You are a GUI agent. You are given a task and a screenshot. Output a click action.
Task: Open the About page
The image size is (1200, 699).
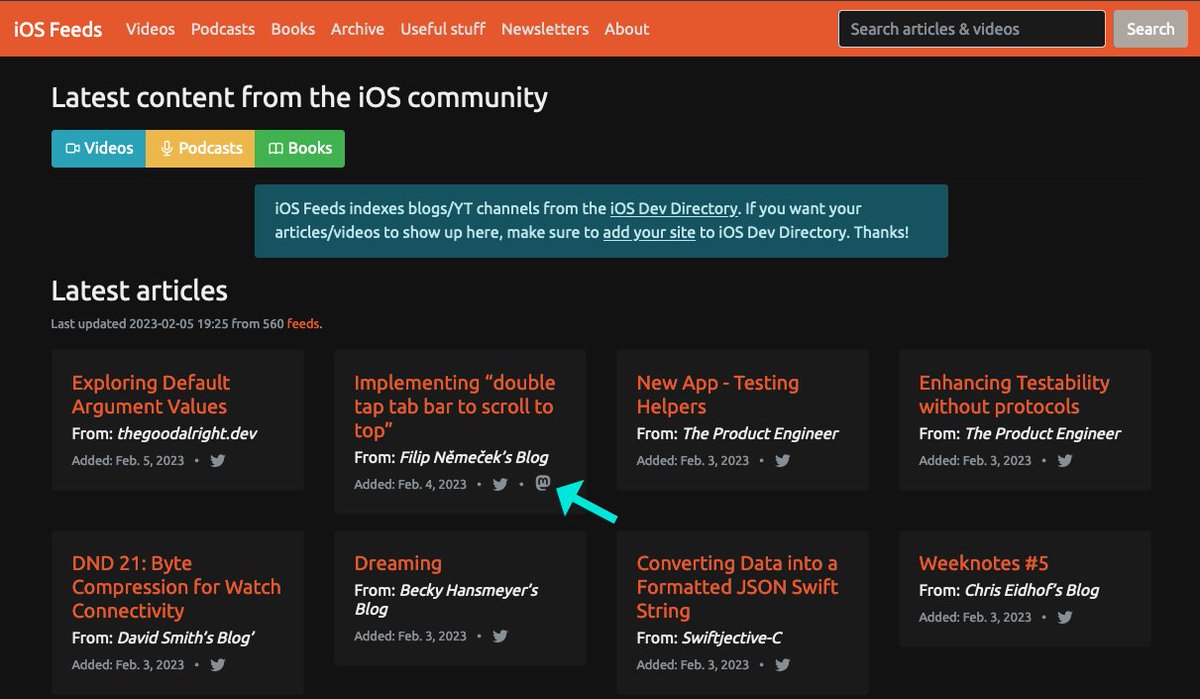tap(627, 29)
